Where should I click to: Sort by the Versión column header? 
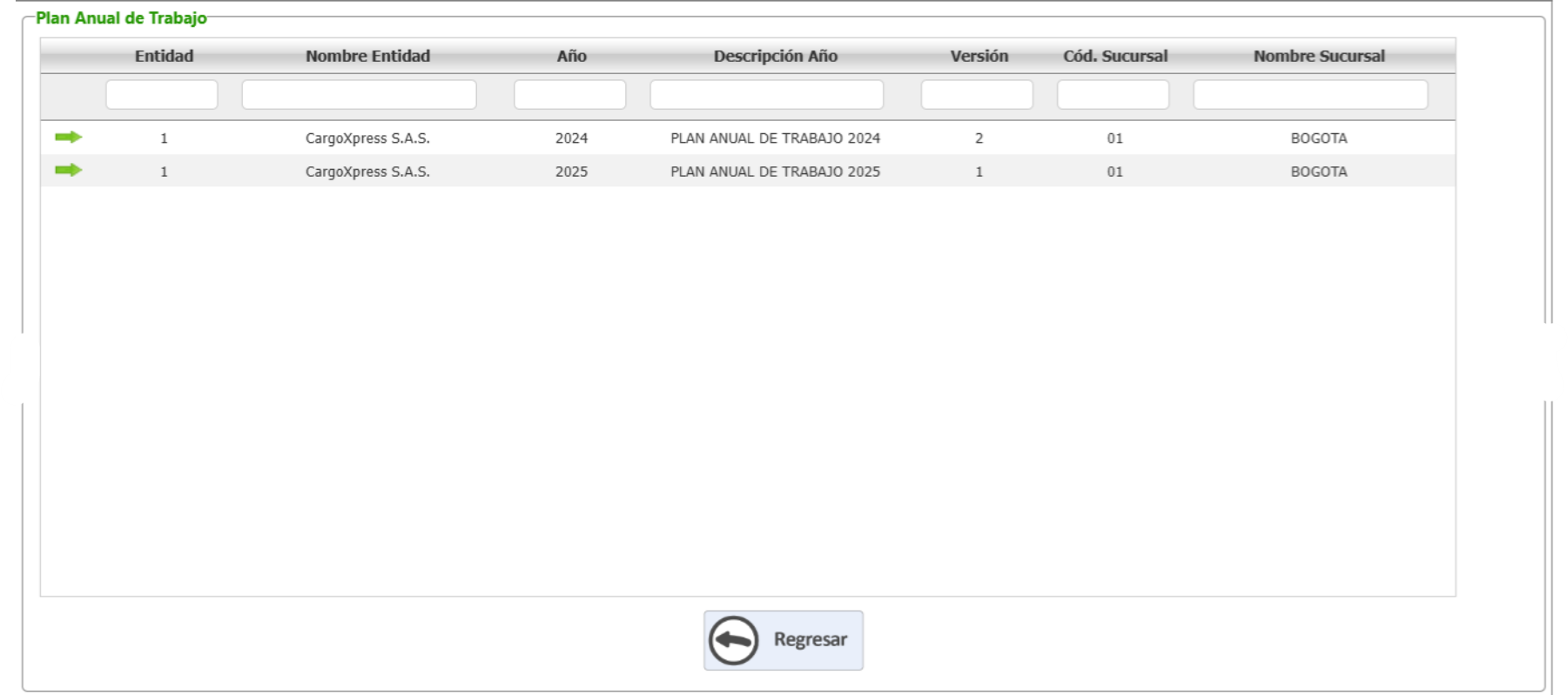(979, 56)
